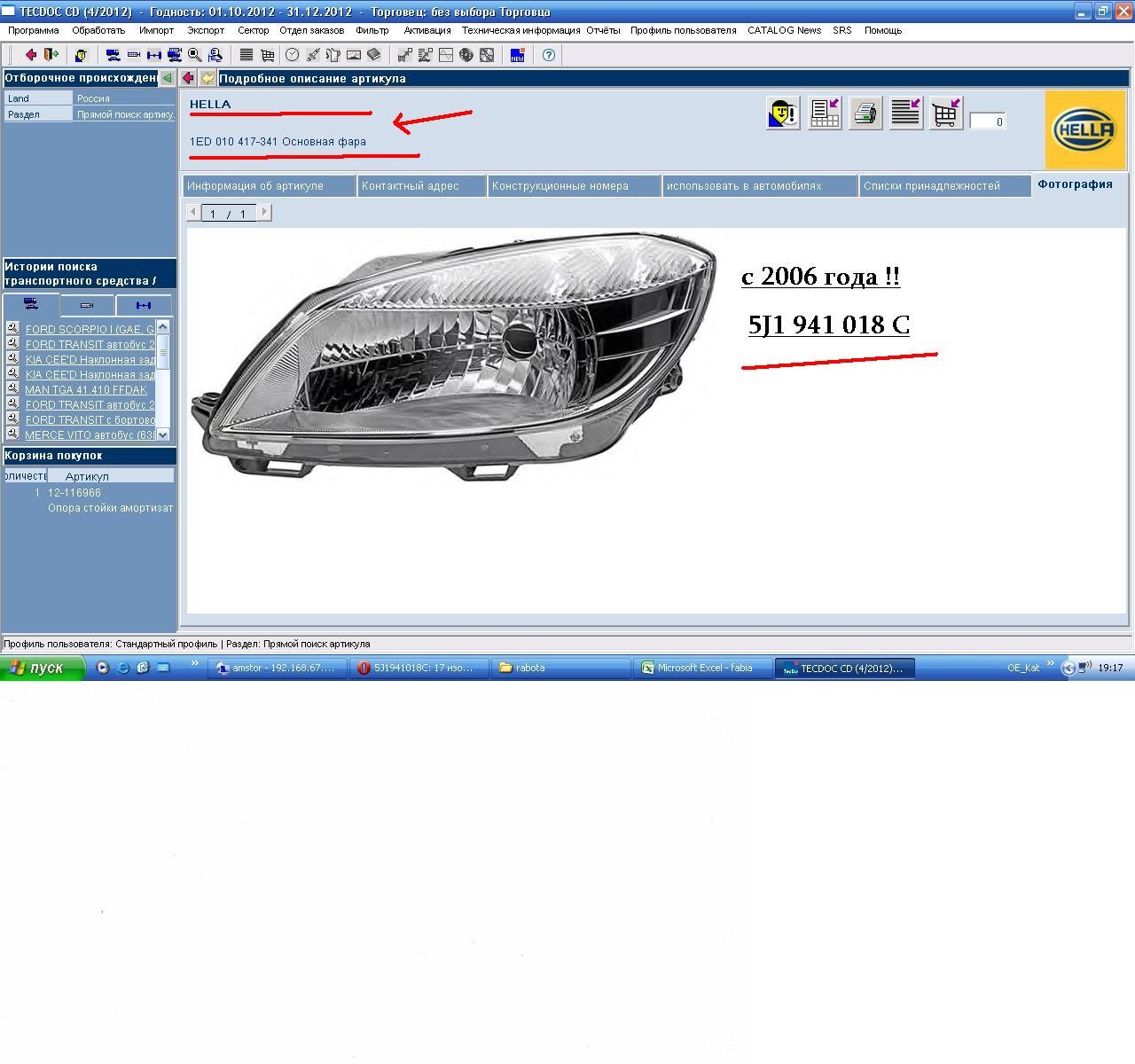
Task: Click the graph wave icon in toolbar
Action: tap(445, 55)
